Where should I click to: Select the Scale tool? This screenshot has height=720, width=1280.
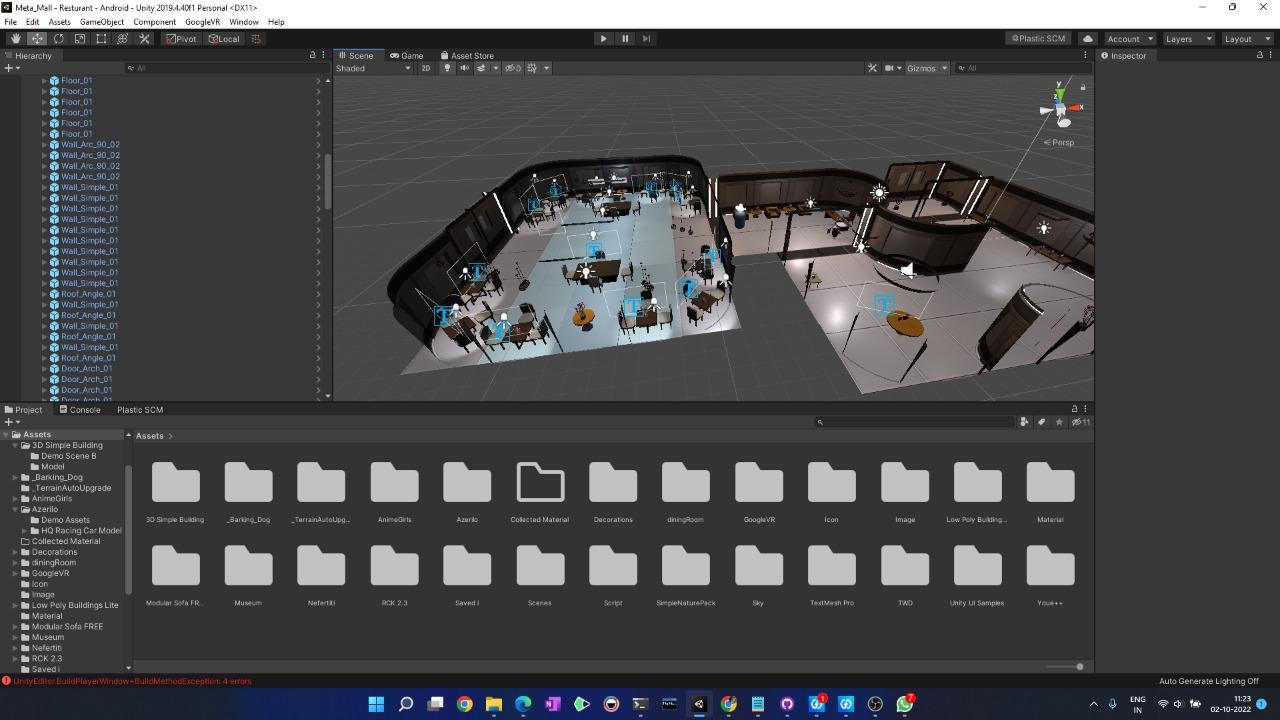(x=80, y=38)
